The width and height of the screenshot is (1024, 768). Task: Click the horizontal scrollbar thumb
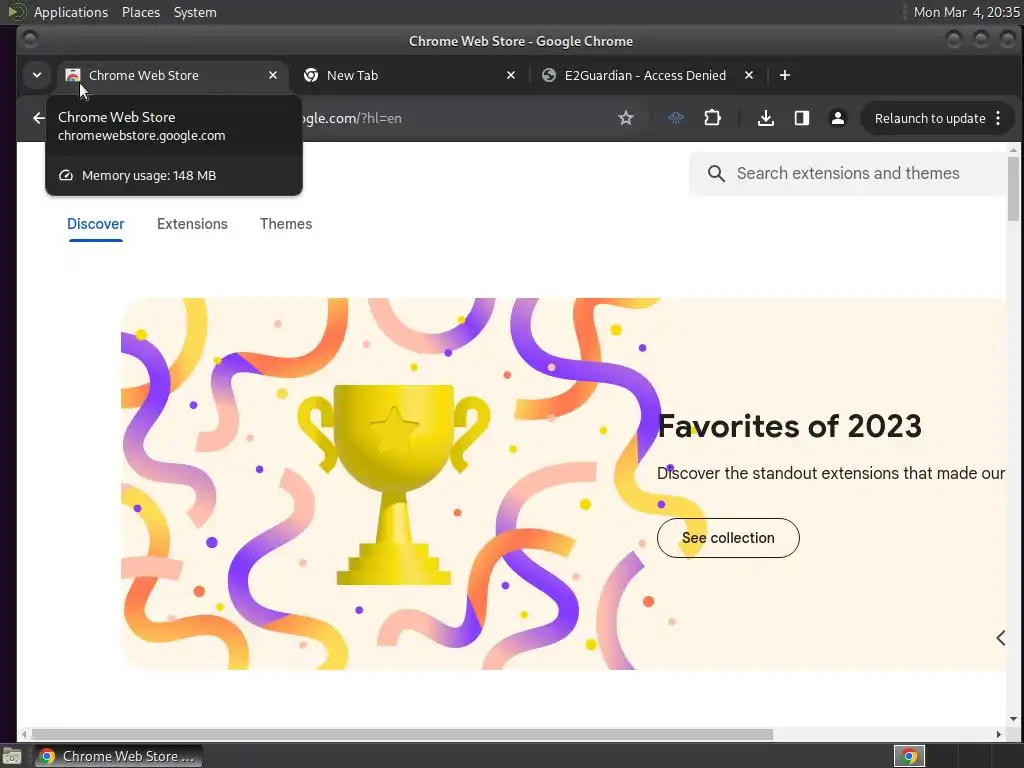[402, 735]
